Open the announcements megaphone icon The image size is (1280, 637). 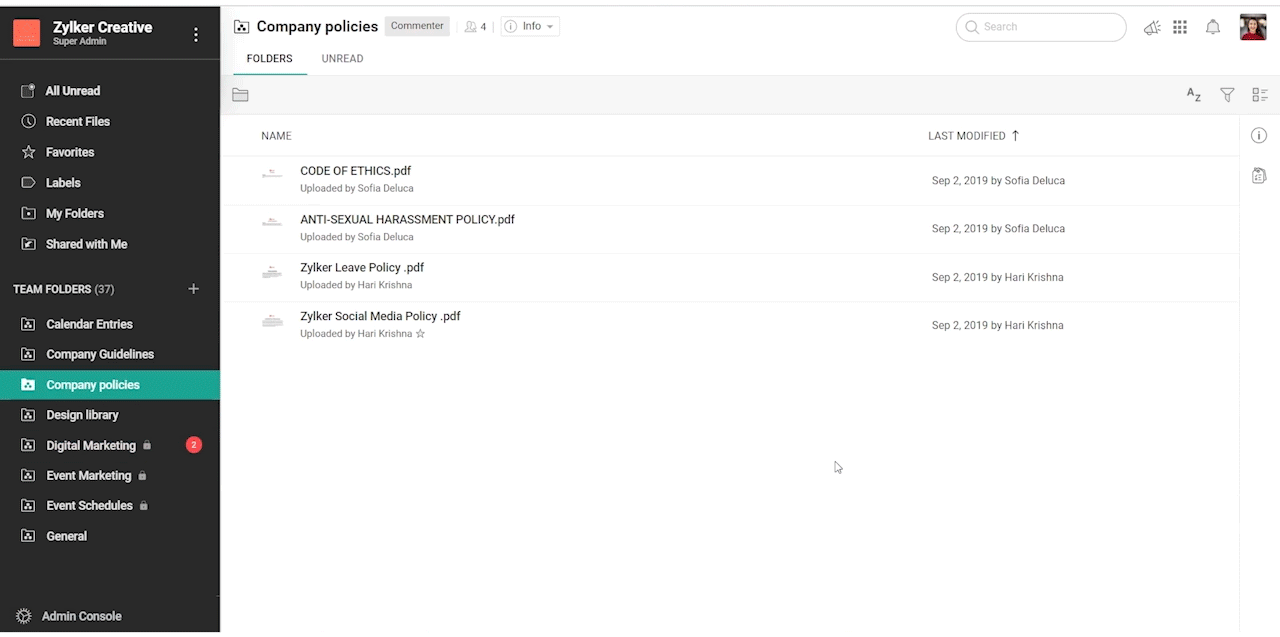[1152, 28]
